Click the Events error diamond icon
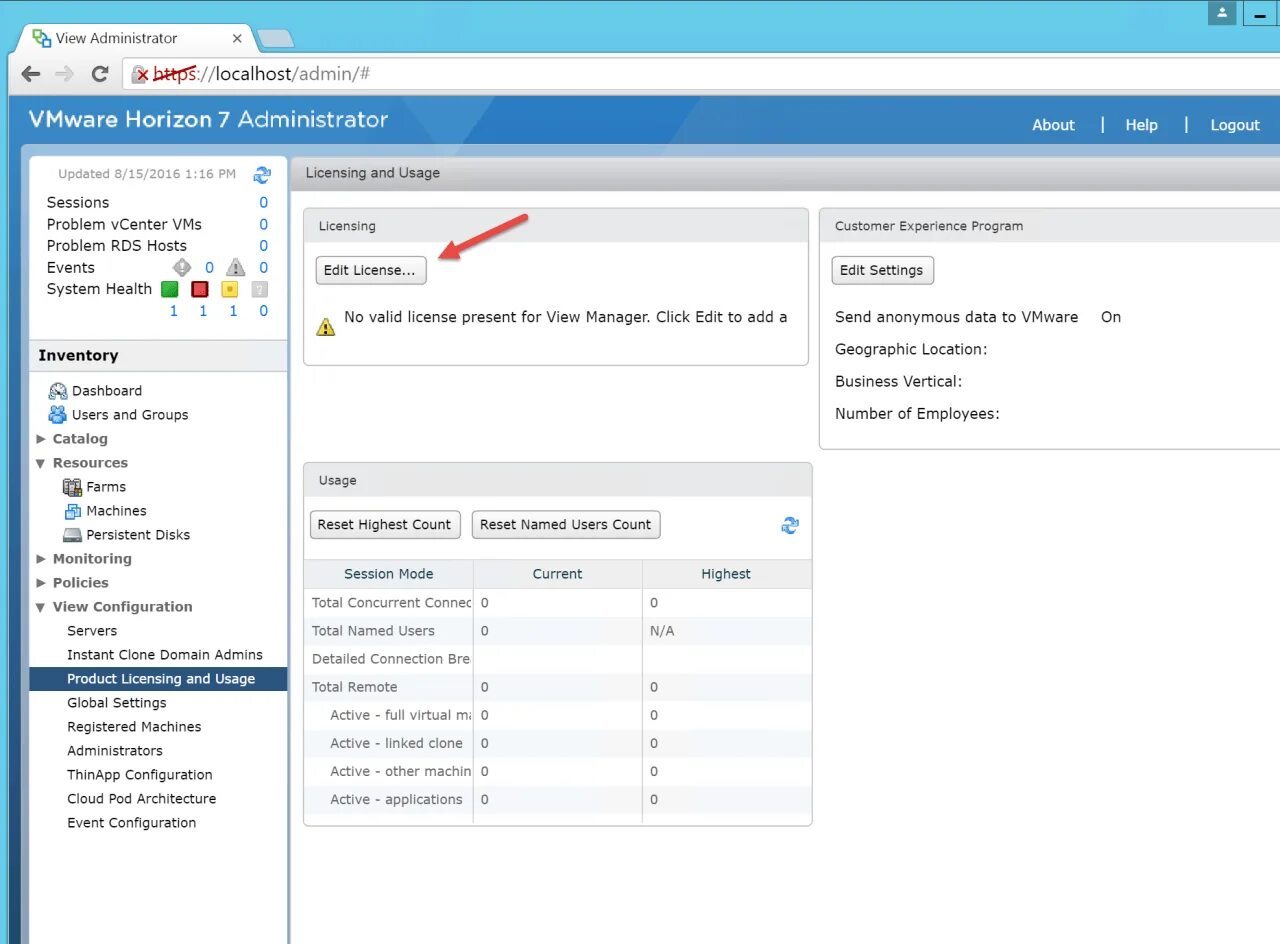The image size is (1280, 944). tap(181, 267)
